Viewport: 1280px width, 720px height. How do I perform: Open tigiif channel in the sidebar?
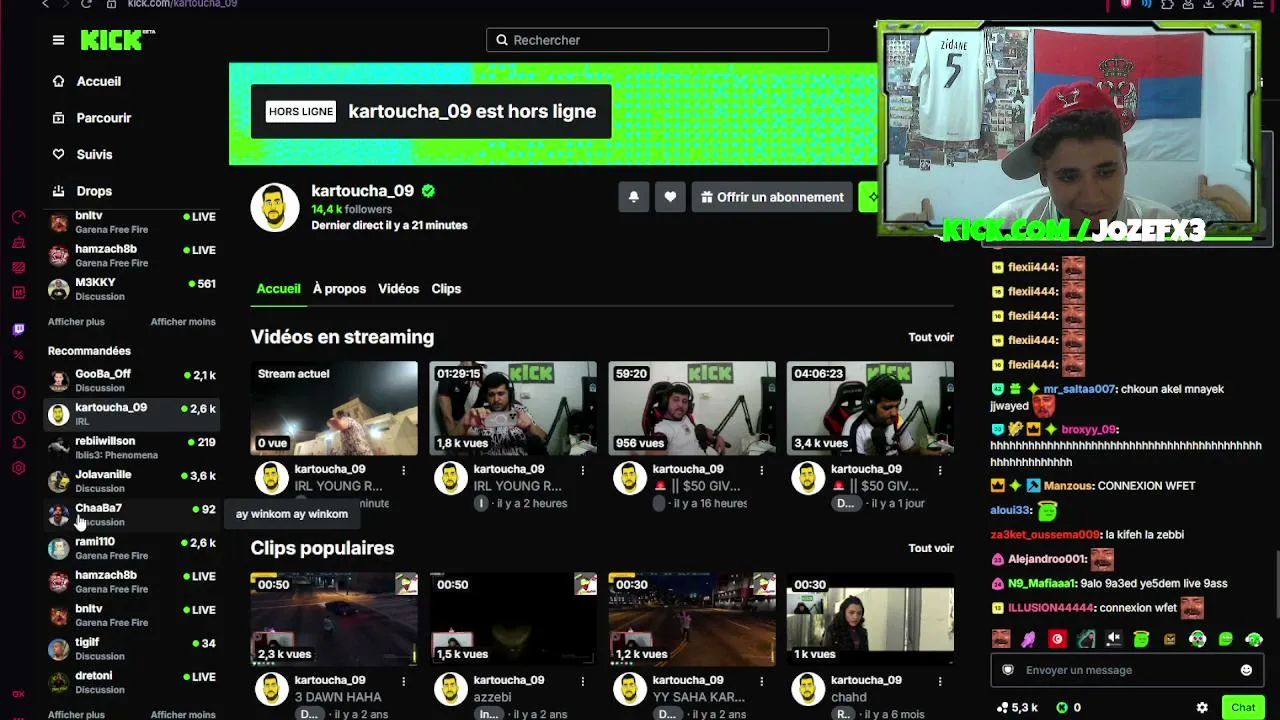point(132,649)
